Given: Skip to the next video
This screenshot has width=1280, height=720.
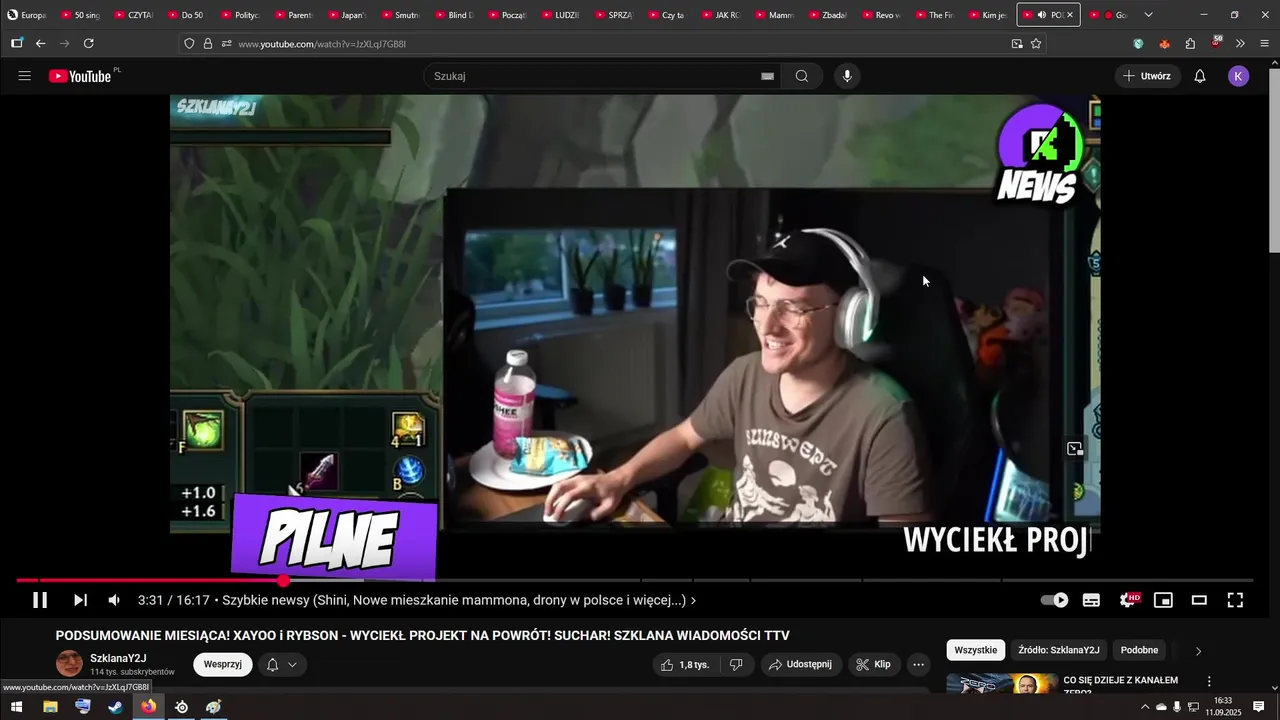Looking at the screenshot, I should (x=80, y=600).
